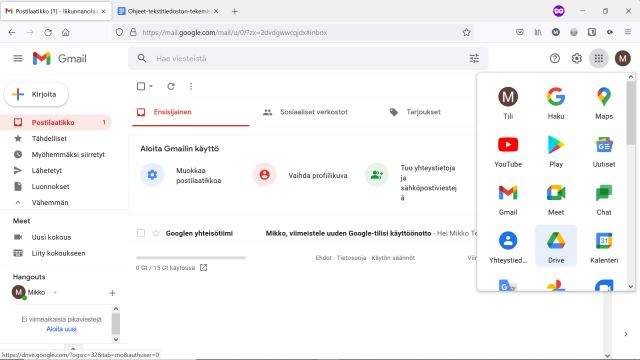640x360 pixels.
Task: Open Uutiset news app
Action: click(x=604, y=151)
